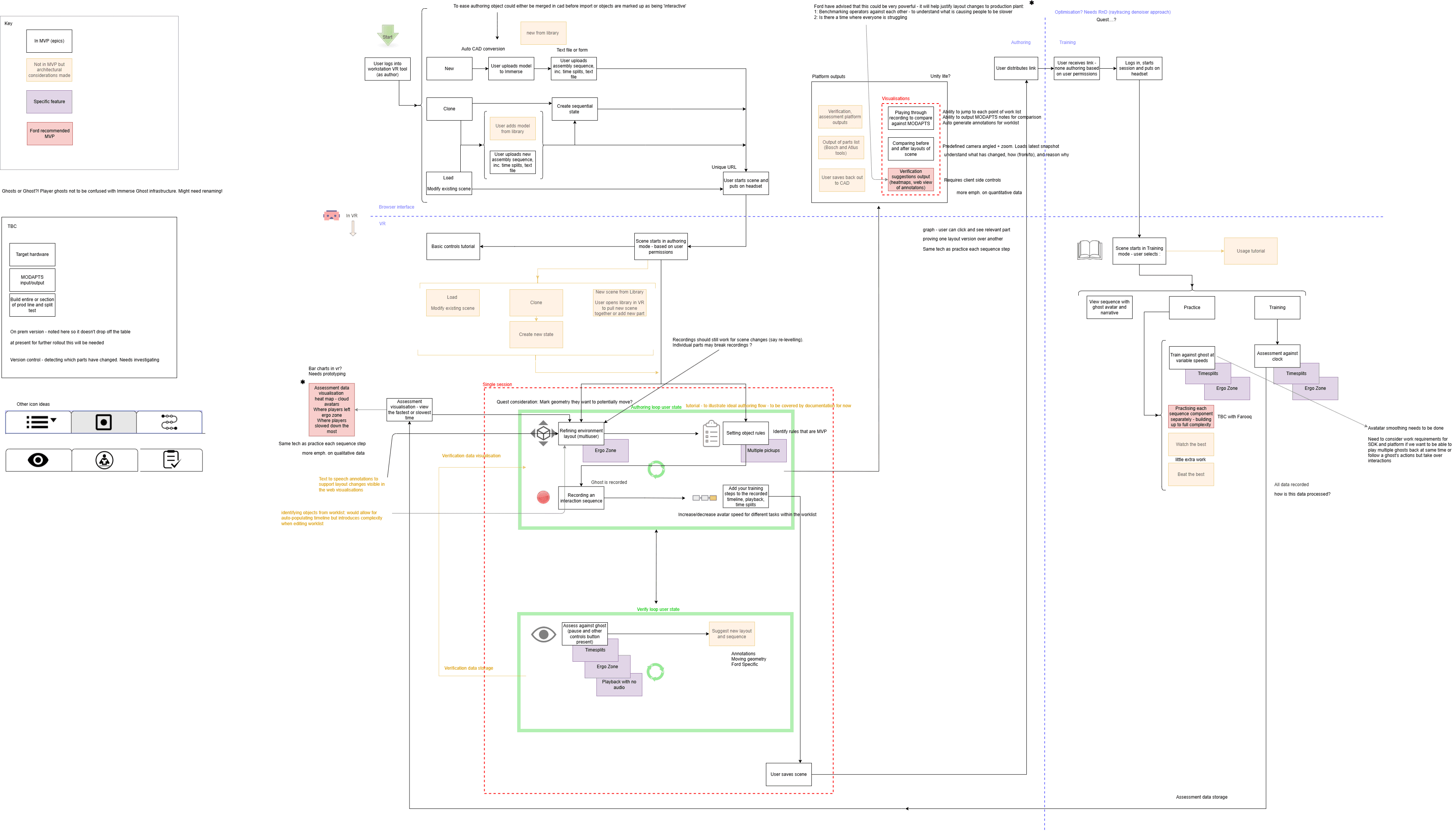Click the red VR headset icon
Viewport: 1456px width, 832px height.
[x=331, y=215]
